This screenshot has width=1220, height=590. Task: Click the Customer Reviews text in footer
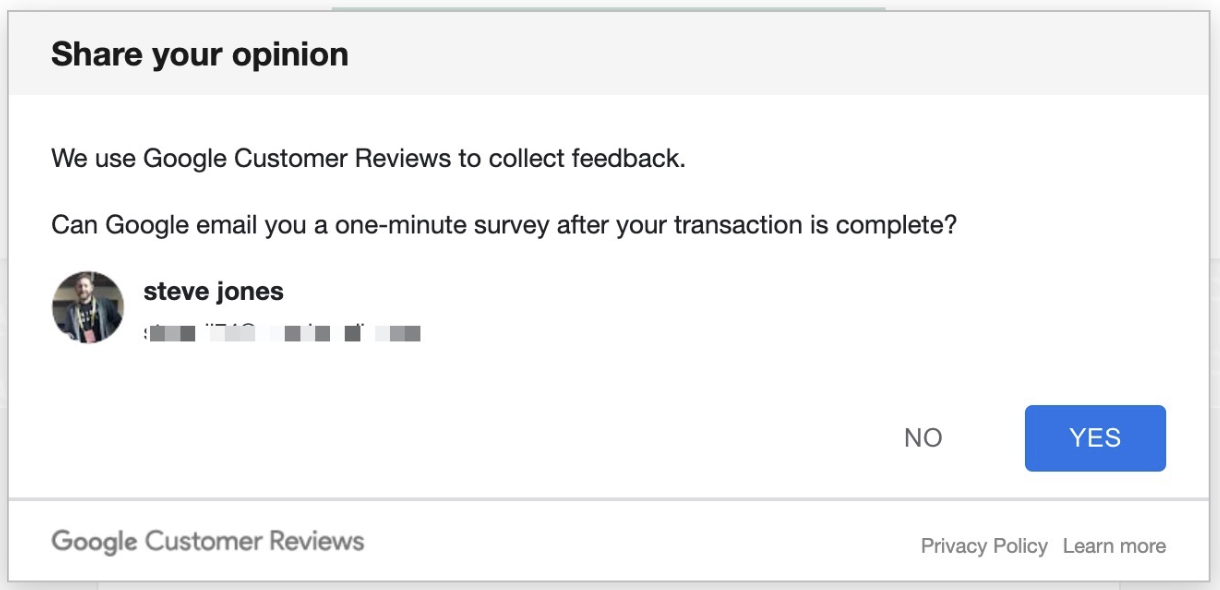tap(254, 542)
